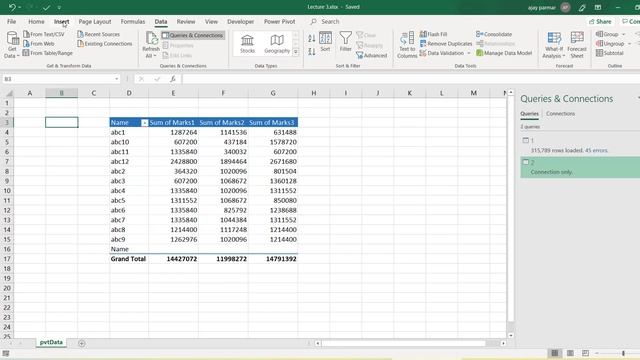Sort descending Z to A

[312, 51]
